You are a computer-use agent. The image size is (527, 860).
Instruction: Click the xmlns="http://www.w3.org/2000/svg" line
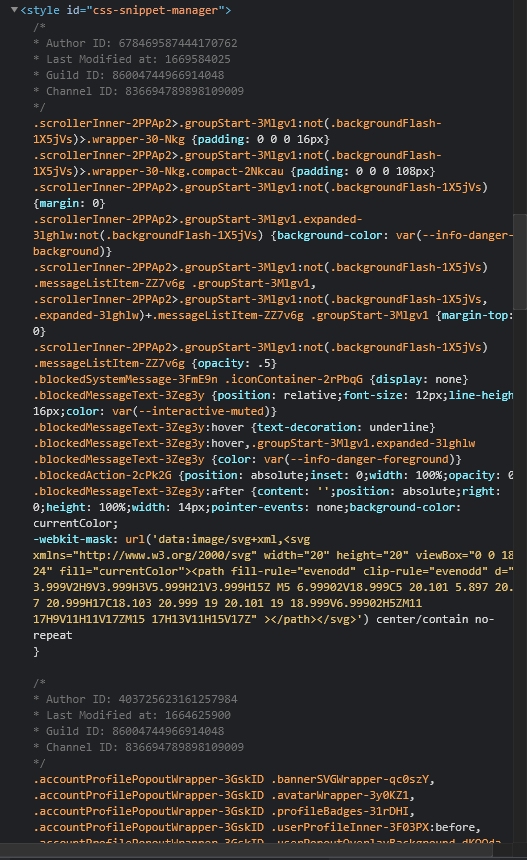click(x=273, y=555)
